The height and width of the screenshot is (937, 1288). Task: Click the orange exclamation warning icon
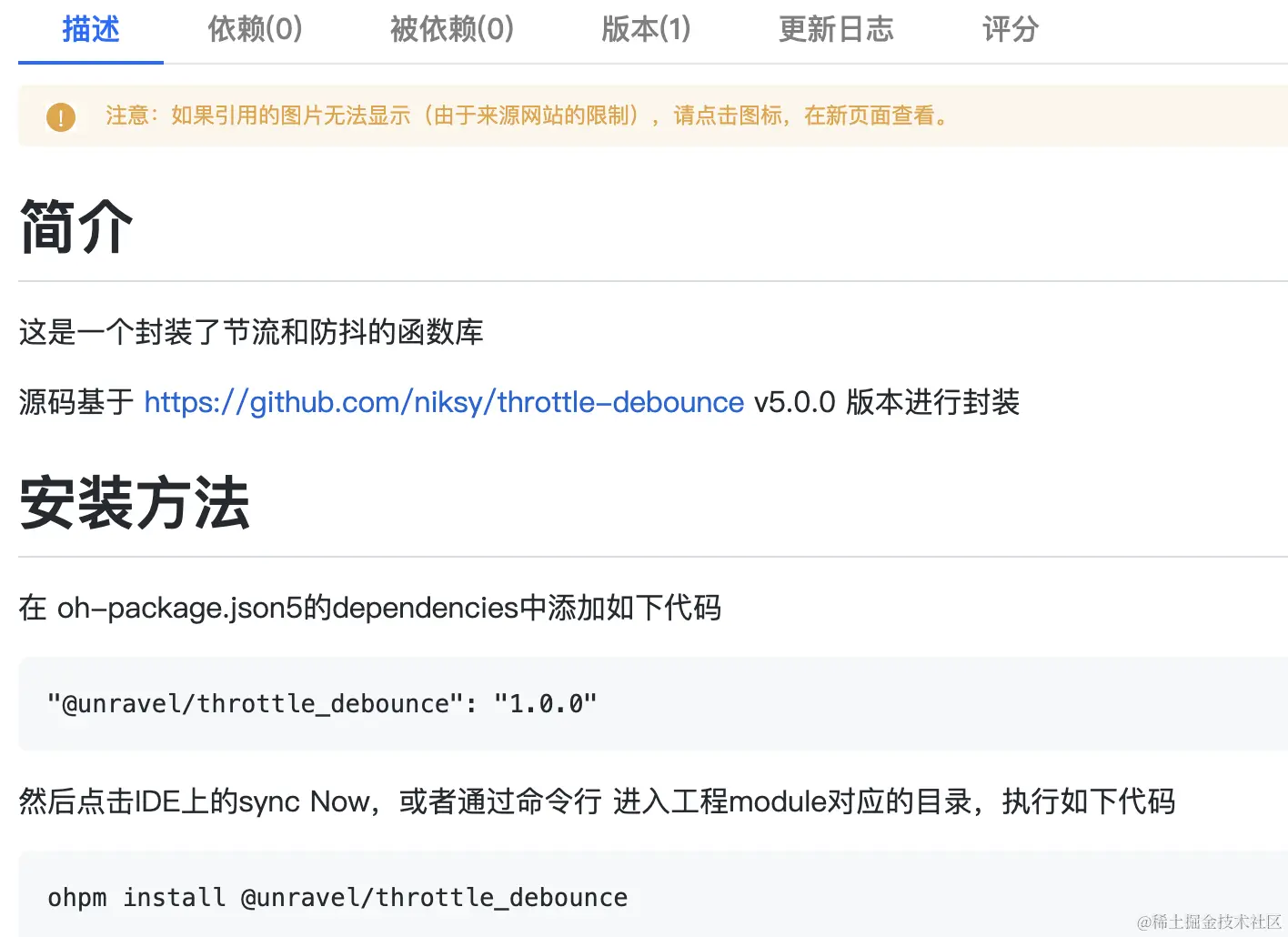point(61,116)
